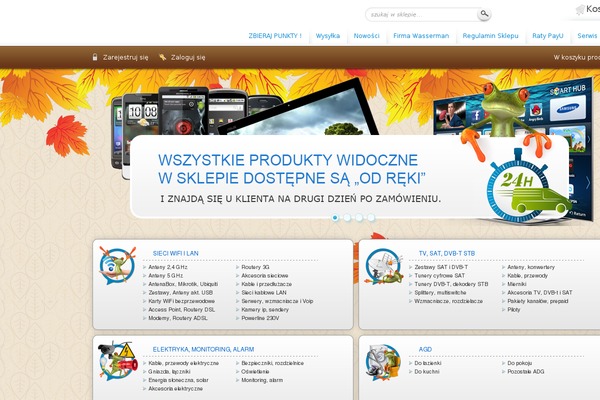Open the Sieci WiFi i LAN category icon
The width and height of the screenshot is (600, 400).
[x=117, y=265]
